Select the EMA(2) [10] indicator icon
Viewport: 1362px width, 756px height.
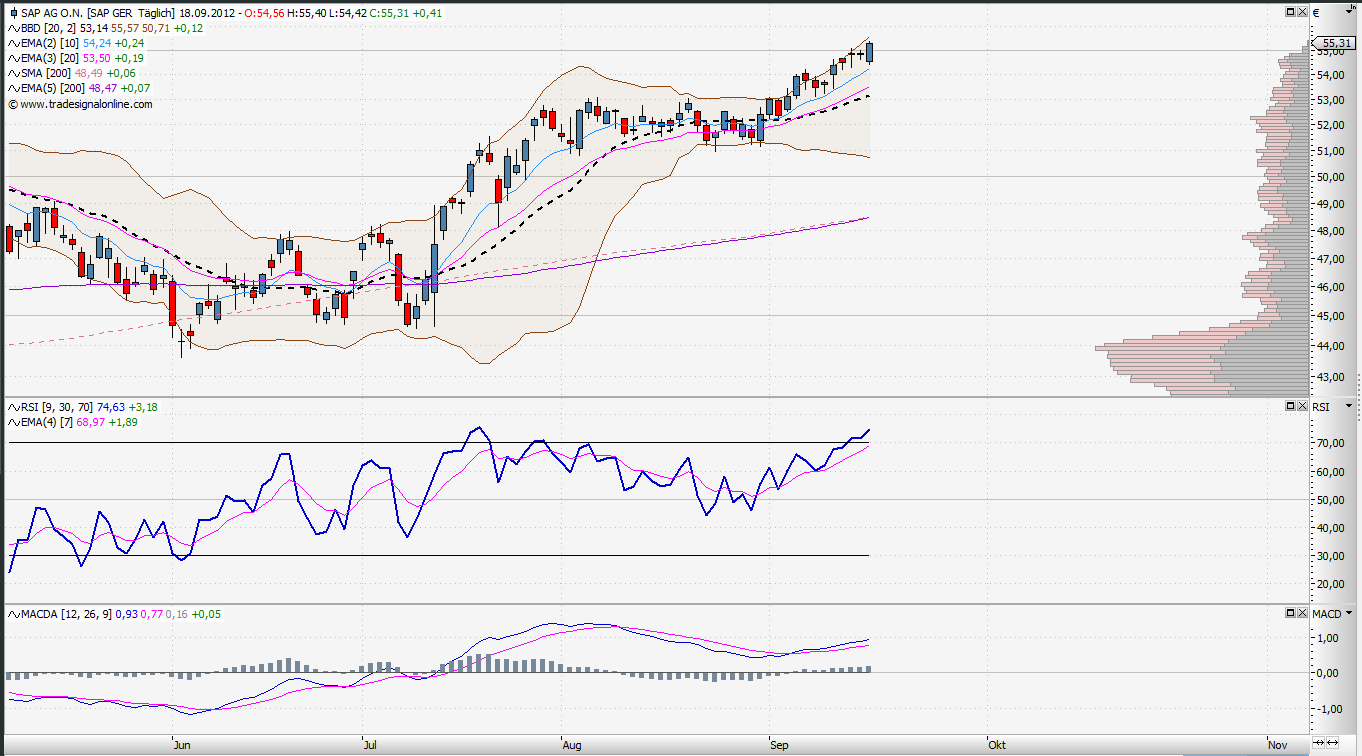(13, 43)
